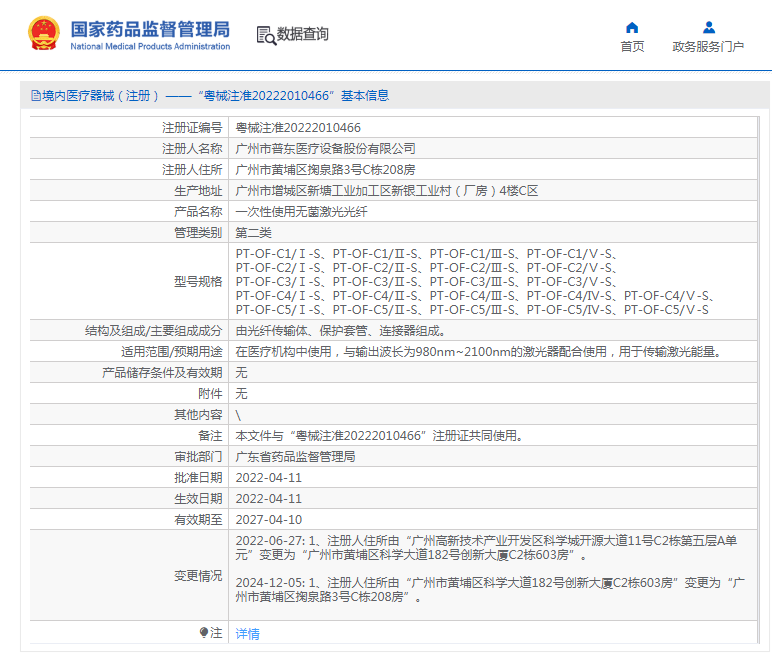Click the model line starting PT-OF-C5/Ⅰ-S
Screen dimensions: 772x653
coord(472,310)
